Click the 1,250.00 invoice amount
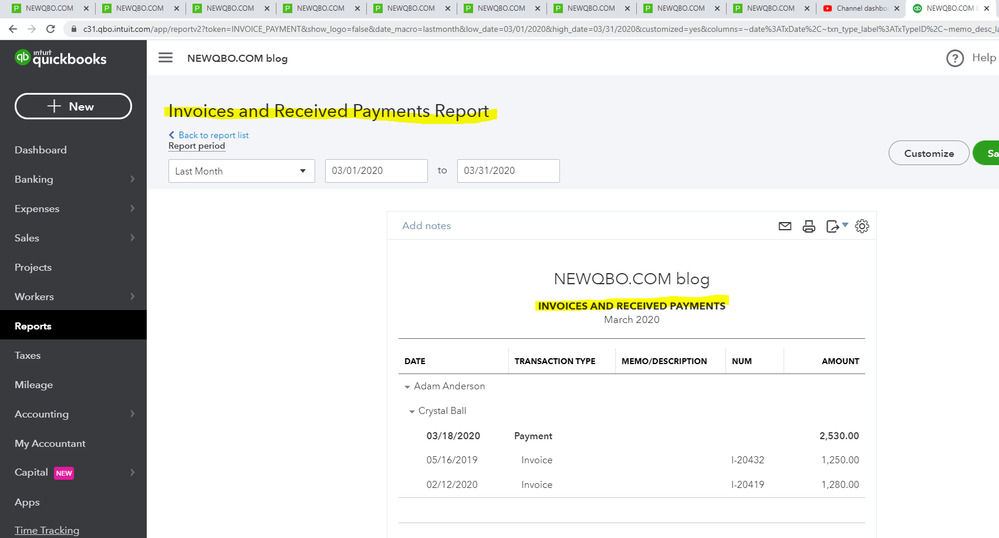 840,460
